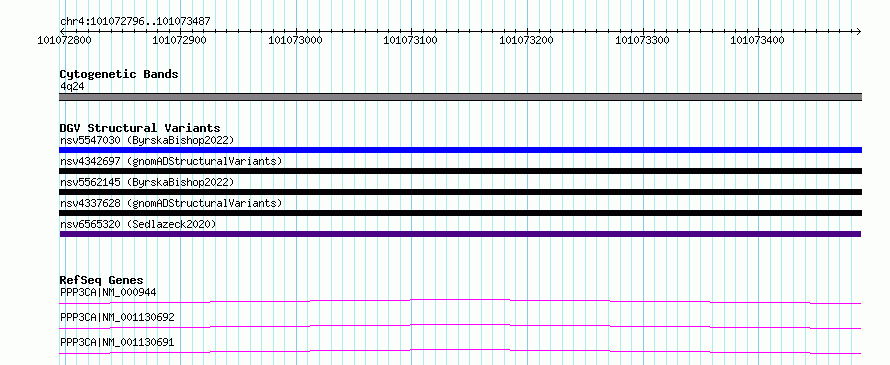Click ruler position 101072900
Screen dimensions: 890x365
click(x=179, y=40)
